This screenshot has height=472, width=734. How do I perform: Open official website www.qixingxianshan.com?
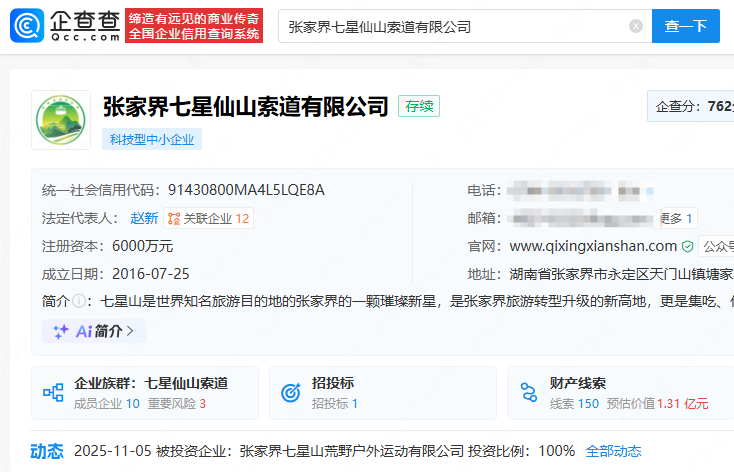[x=593, y=246]
